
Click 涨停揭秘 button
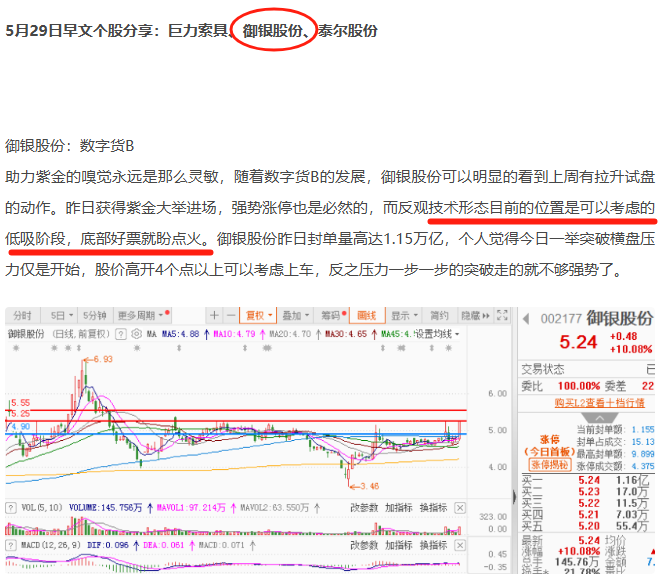550,465
